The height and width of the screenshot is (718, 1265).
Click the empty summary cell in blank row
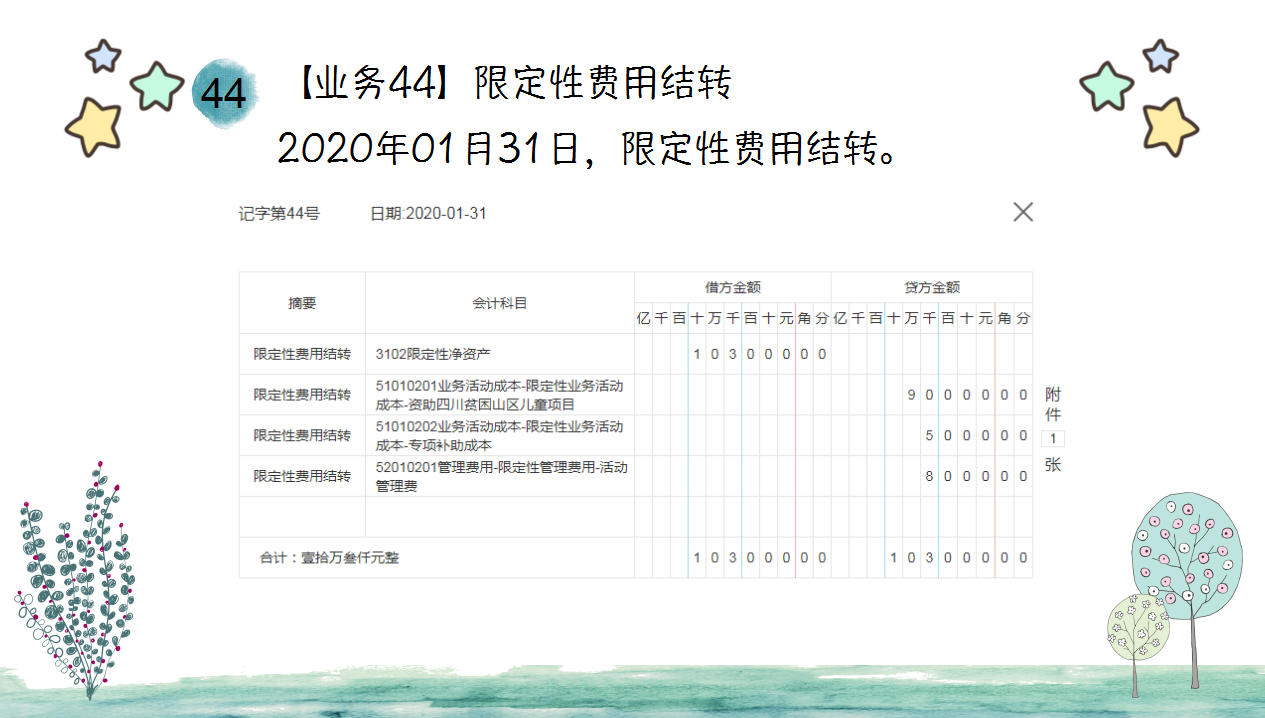(302, 517)
